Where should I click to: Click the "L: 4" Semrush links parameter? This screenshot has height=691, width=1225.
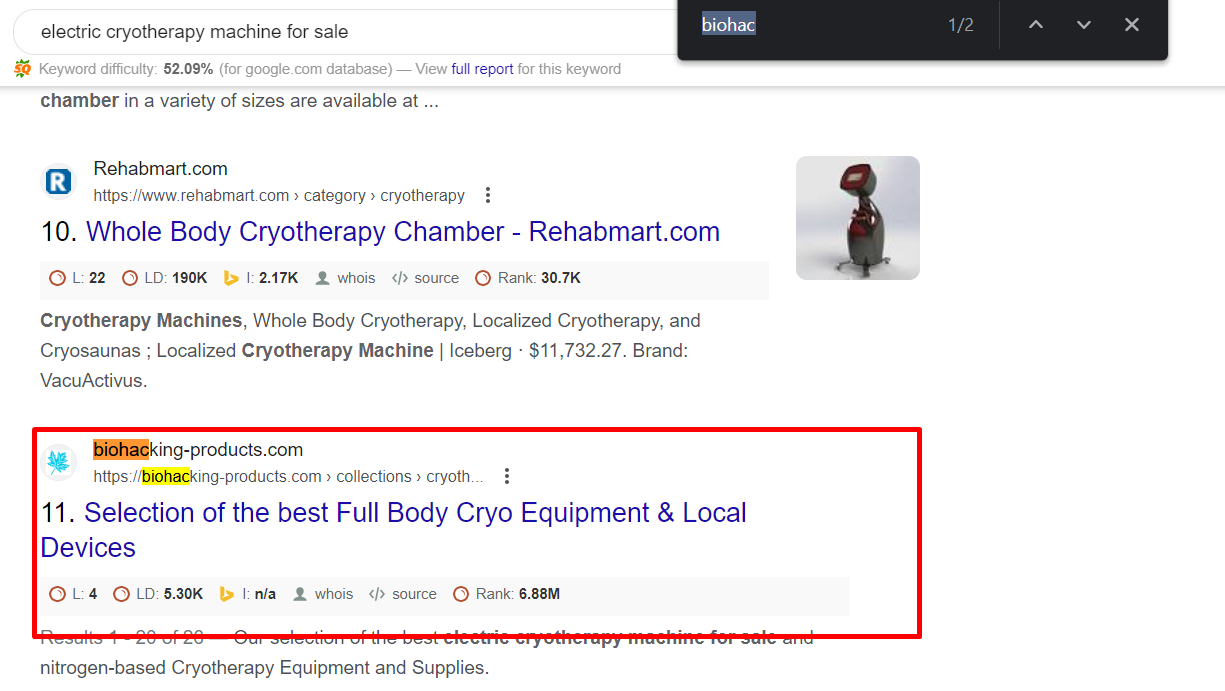74,594
